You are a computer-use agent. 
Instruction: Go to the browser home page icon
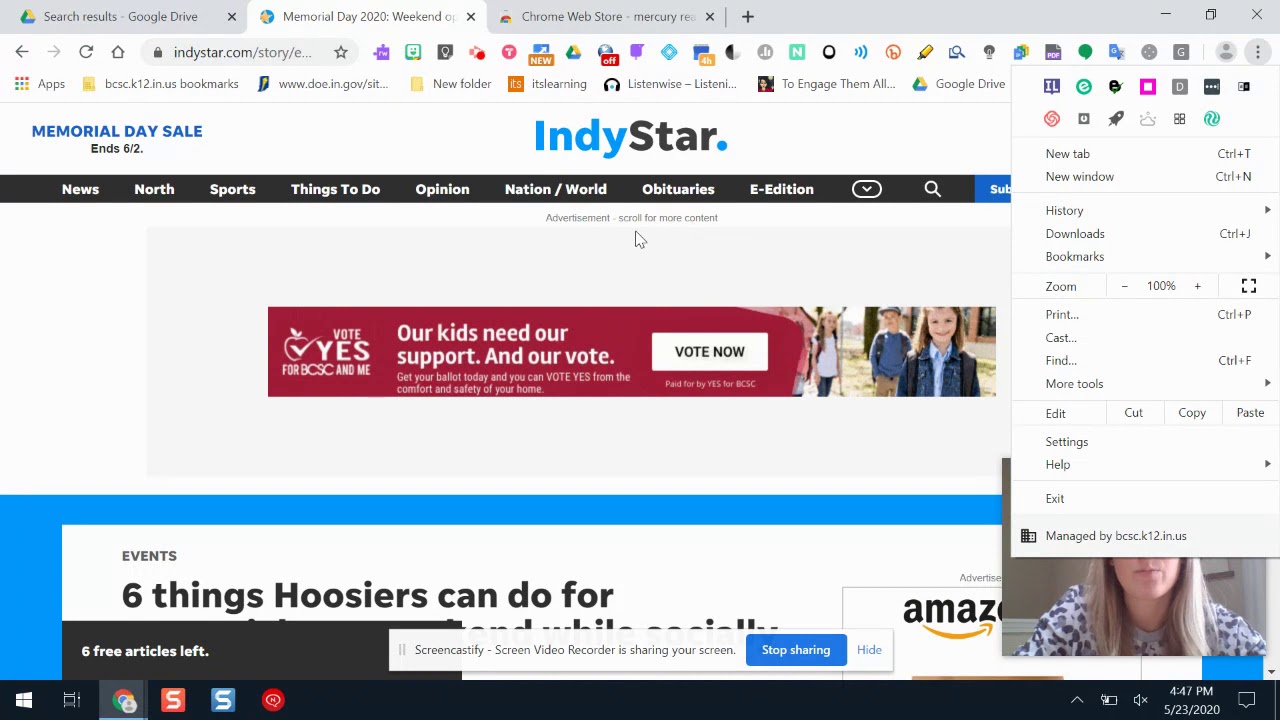(x=118, y=52)
